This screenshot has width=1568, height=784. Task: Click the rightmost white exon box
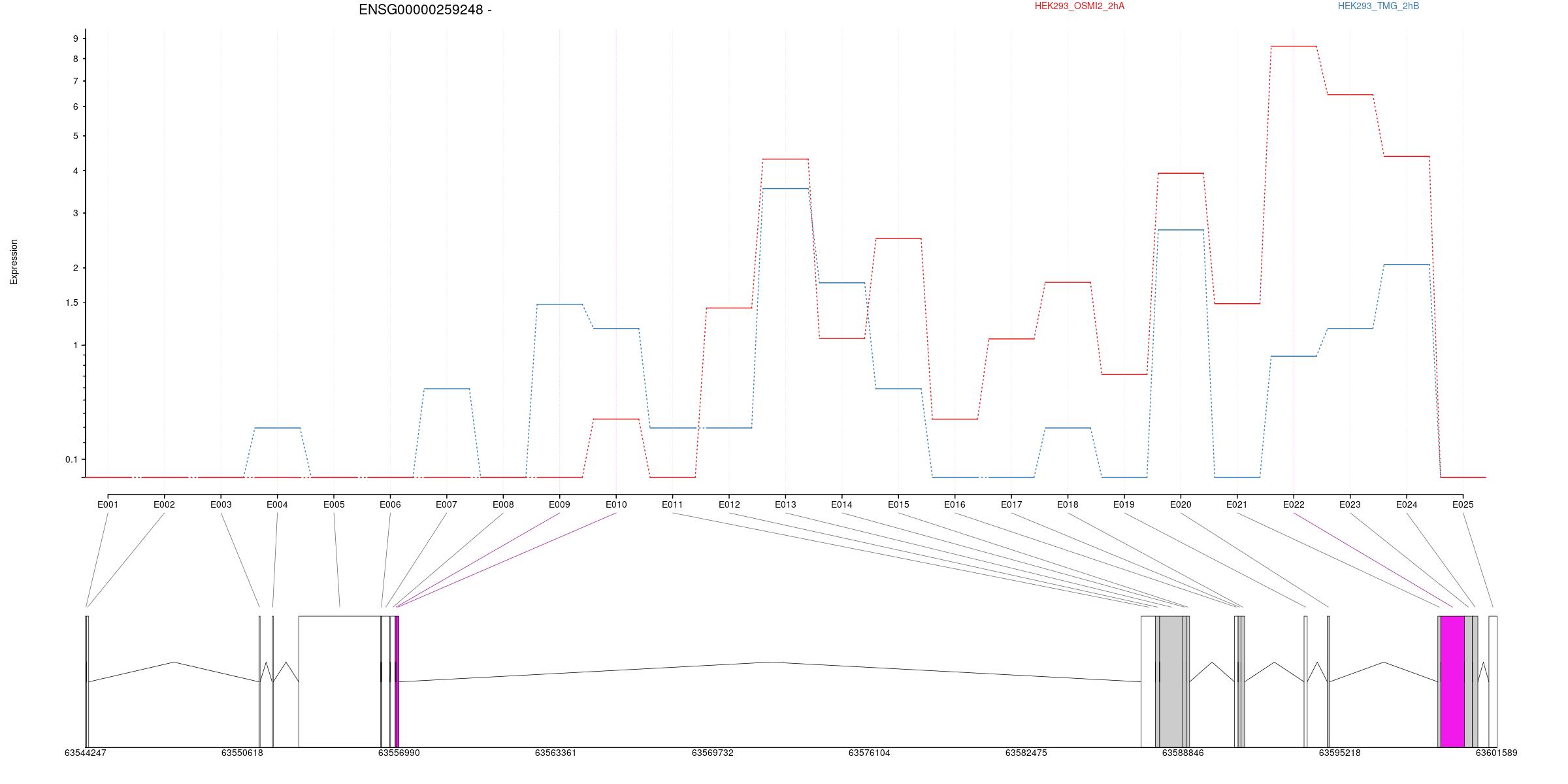1493,681
